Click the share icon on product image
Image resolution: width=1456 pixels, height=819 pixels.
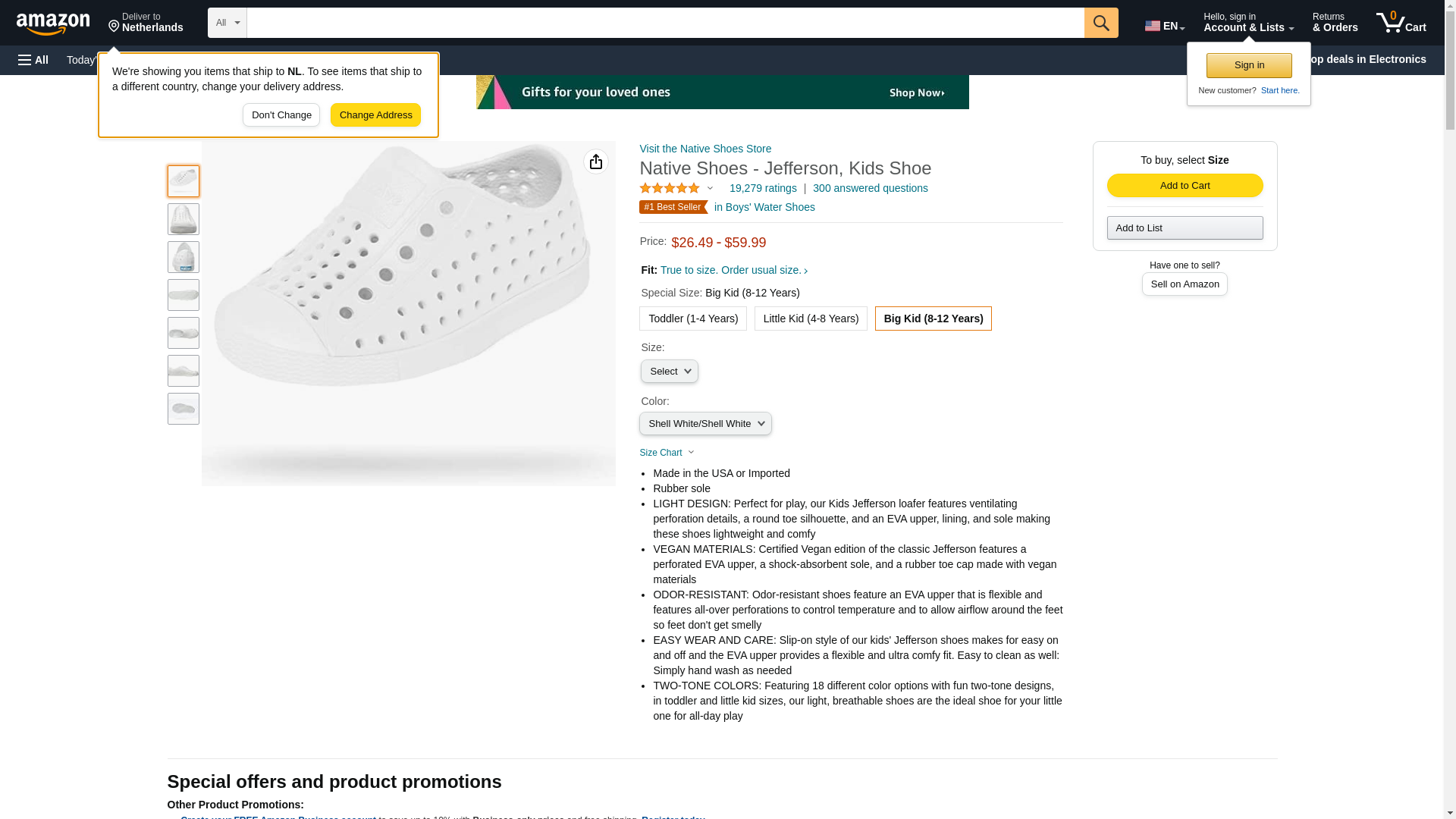[x=595, y=162]
